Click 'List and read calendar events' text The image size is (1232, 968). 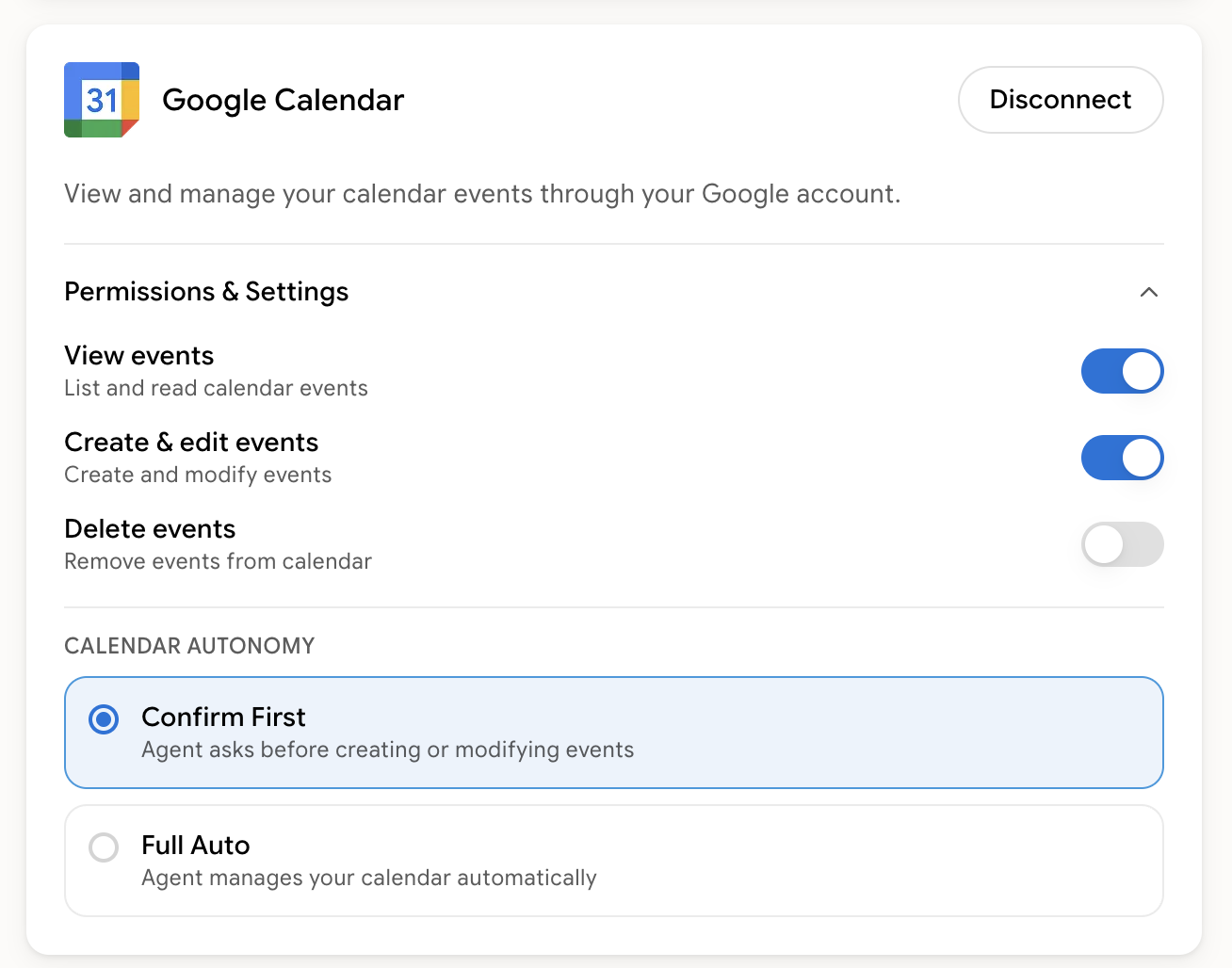216,388
